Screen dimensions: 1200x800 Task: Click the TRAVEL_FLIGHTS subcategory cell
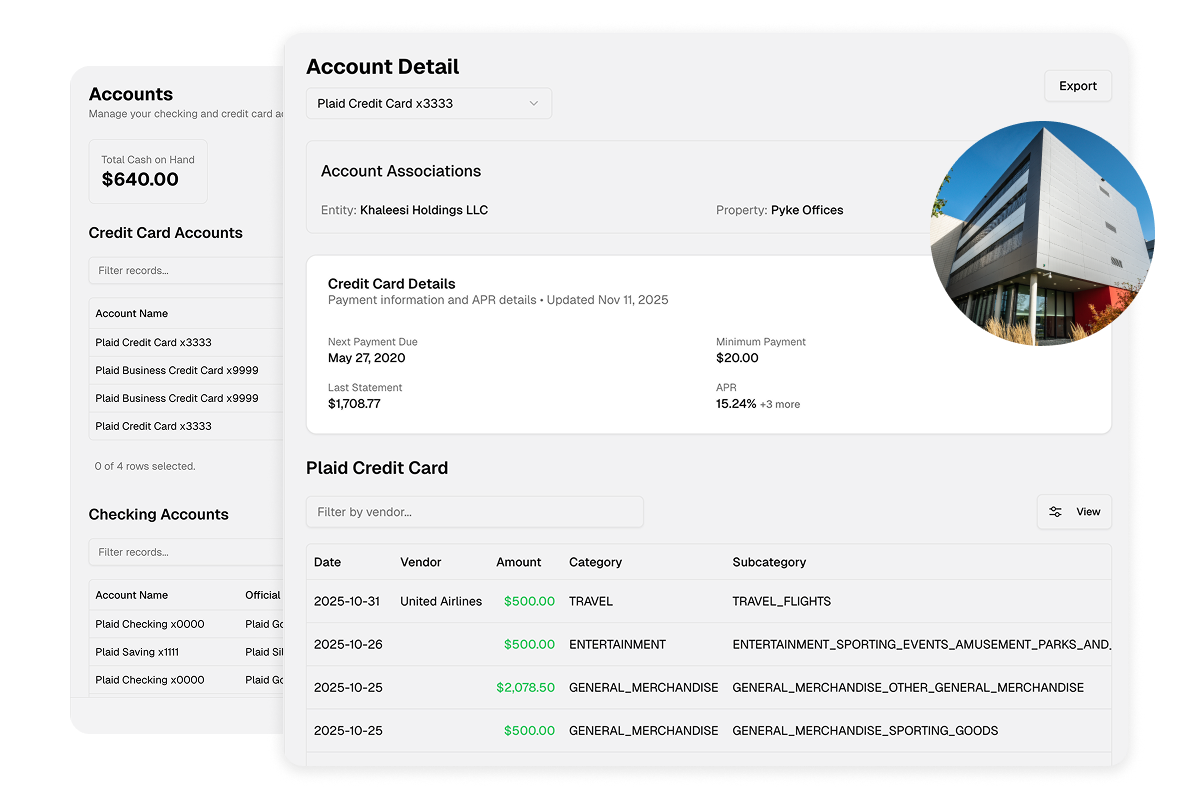tap(782, 602)
